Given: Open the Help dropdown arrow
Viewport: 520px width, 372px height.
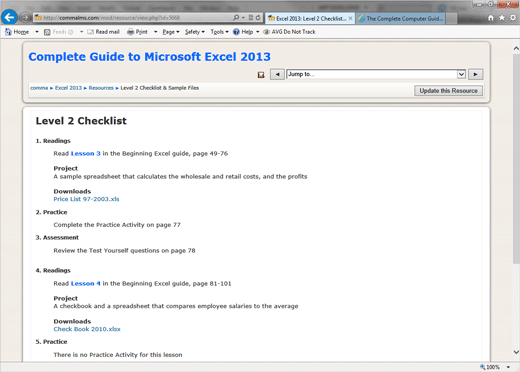Looking at the screenshot, I should tap(258, 32).
